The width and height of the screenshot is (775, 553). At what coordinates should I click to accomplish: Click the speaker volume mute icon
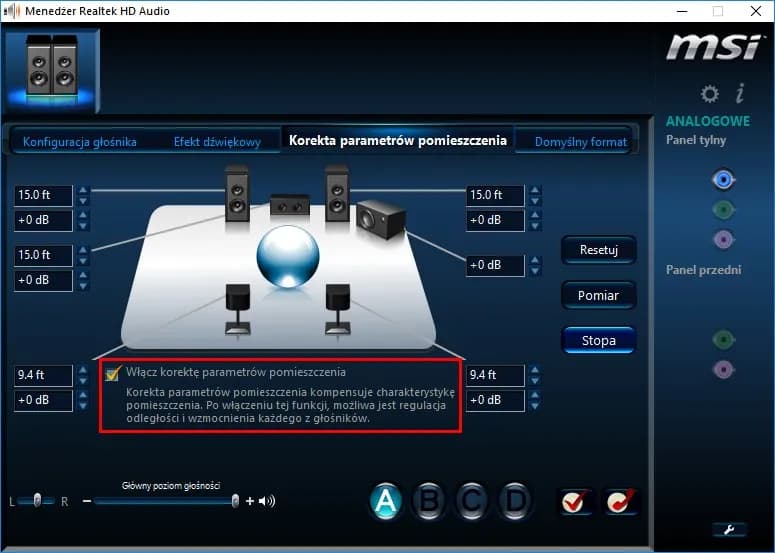click(x=267, y=501)
